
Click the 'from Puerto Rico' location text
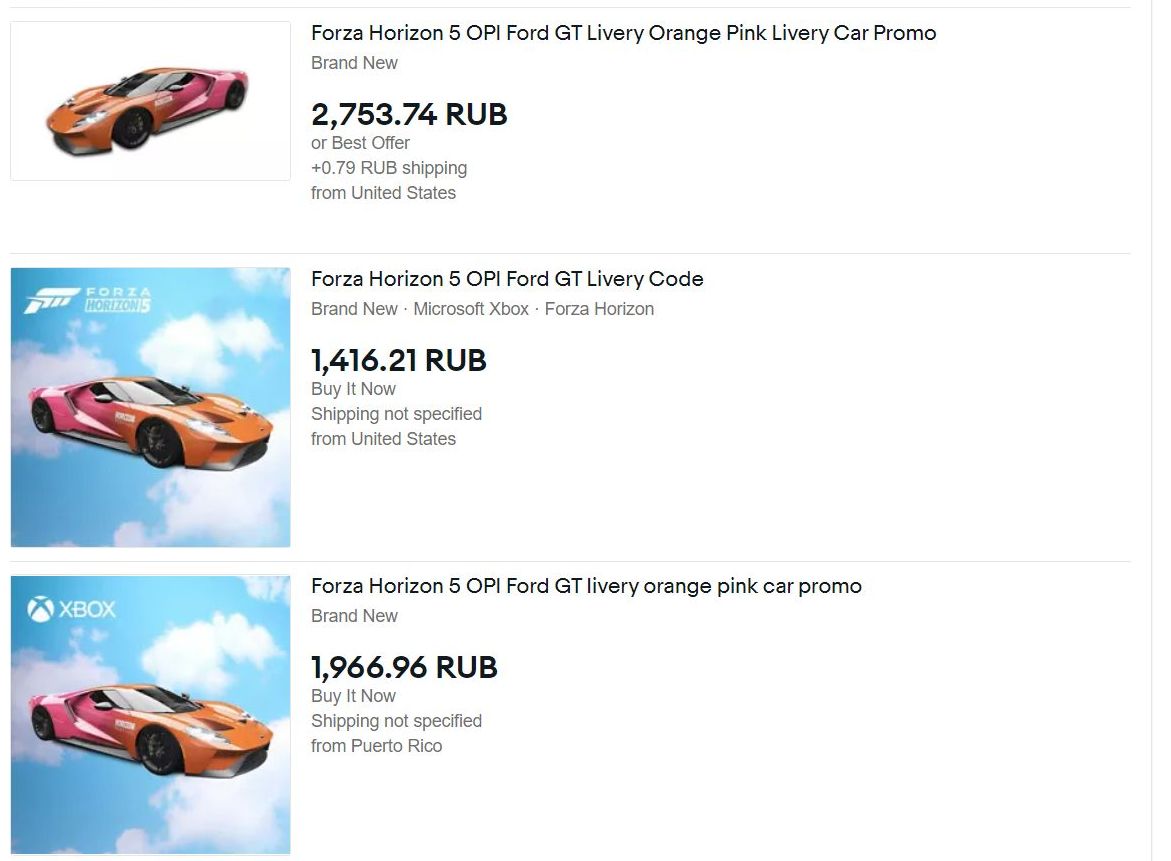tap(376, 746)
